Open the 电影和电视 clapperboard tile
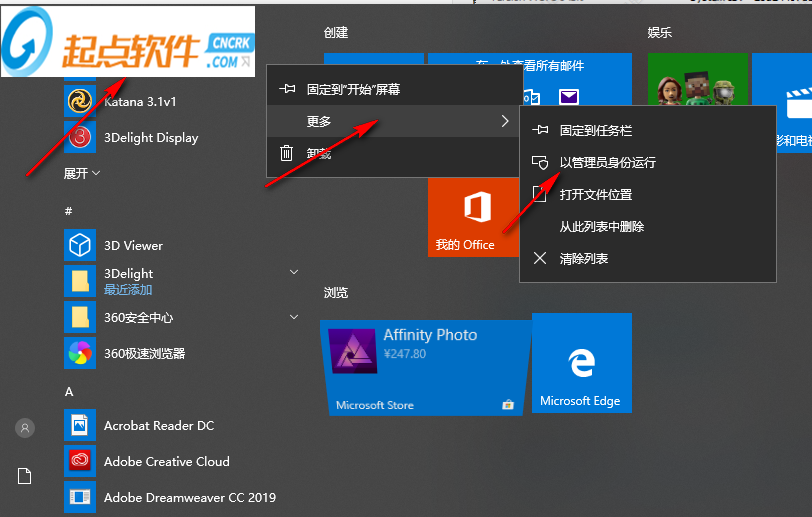The image size is (812, 517). [x=782, y=101]
